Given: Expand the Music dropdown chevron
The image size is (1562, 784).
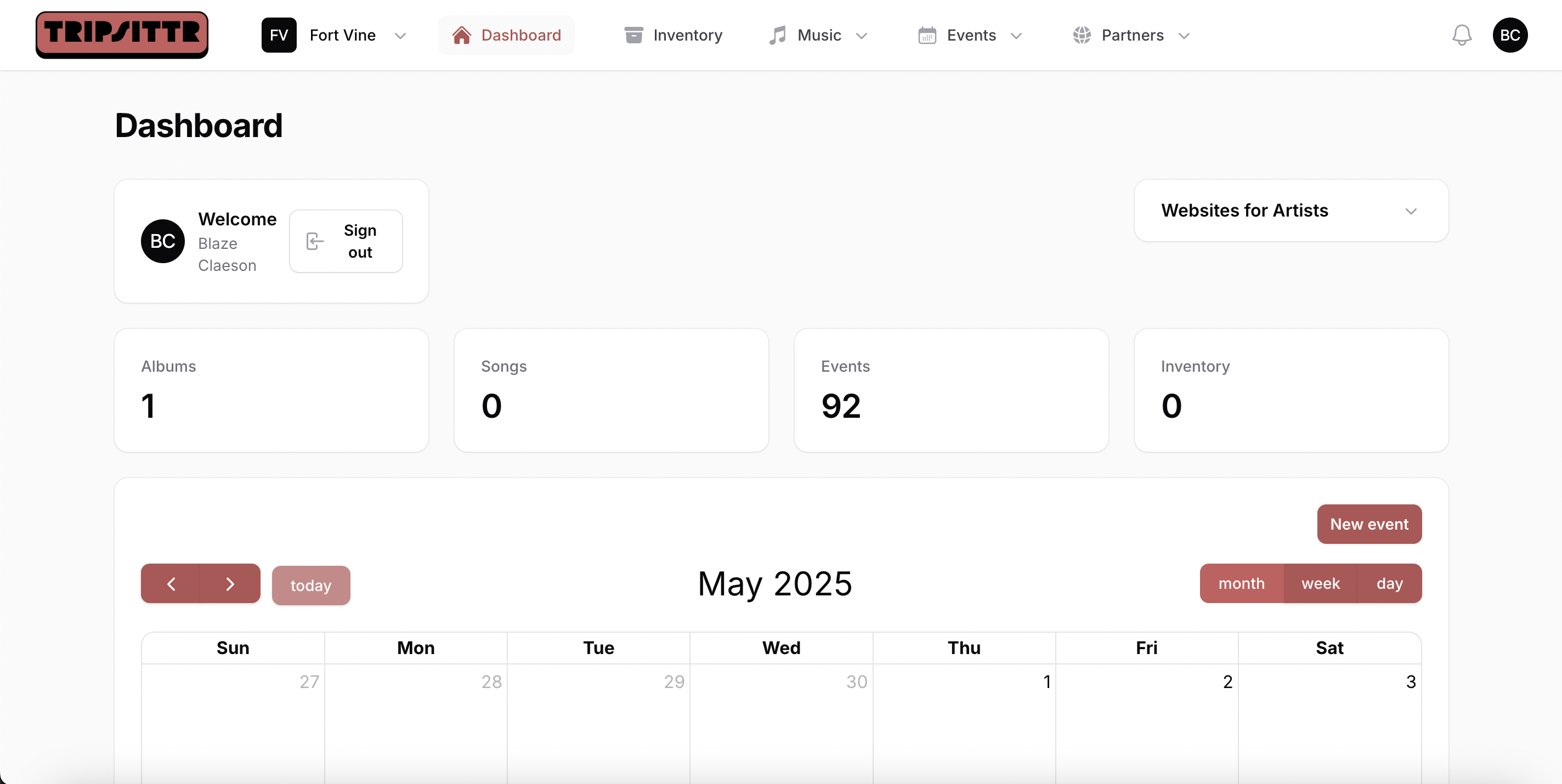Looking at the screenshot, I should [x=862, y=36].
